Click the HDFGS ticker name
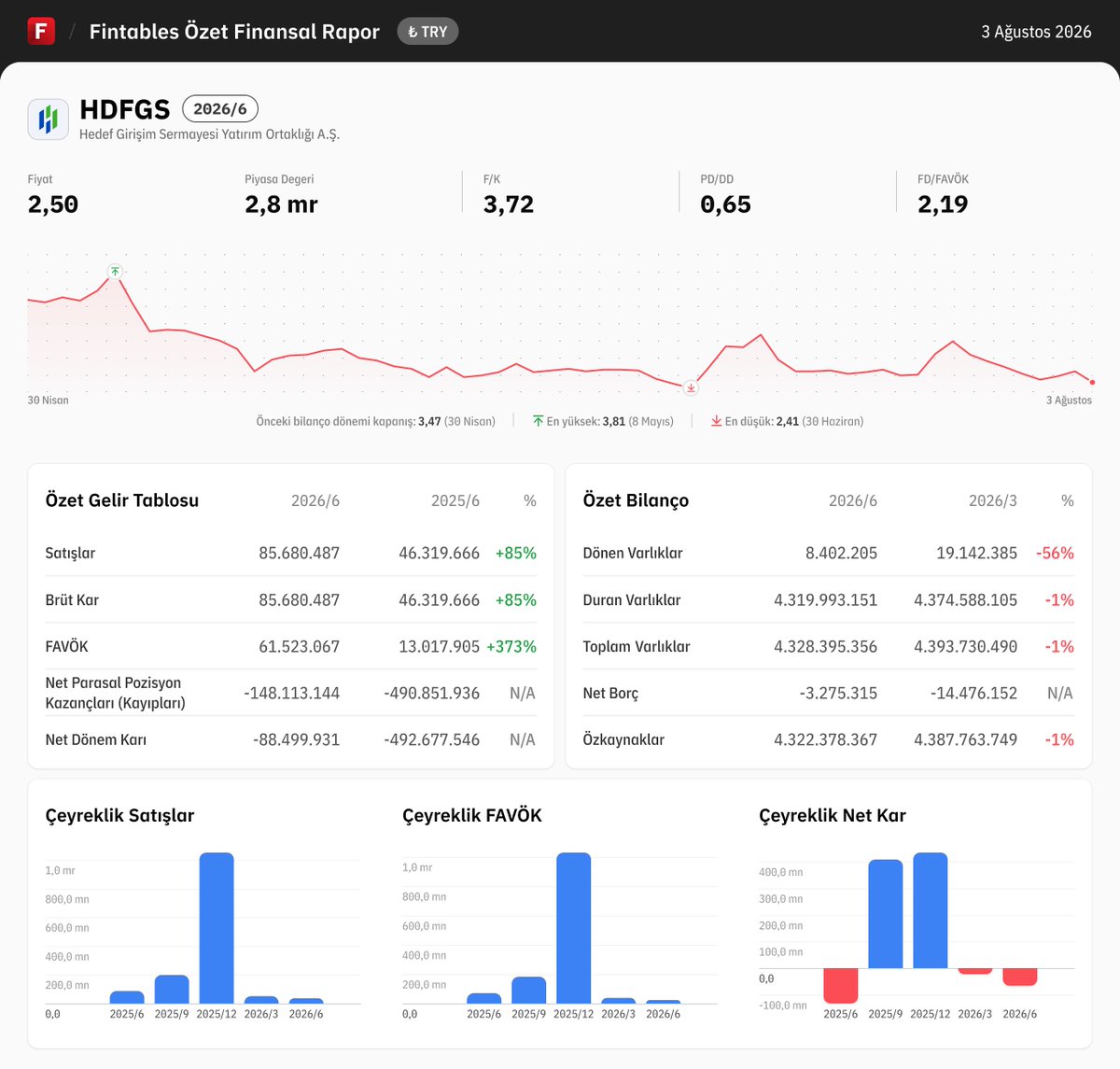 125,109
